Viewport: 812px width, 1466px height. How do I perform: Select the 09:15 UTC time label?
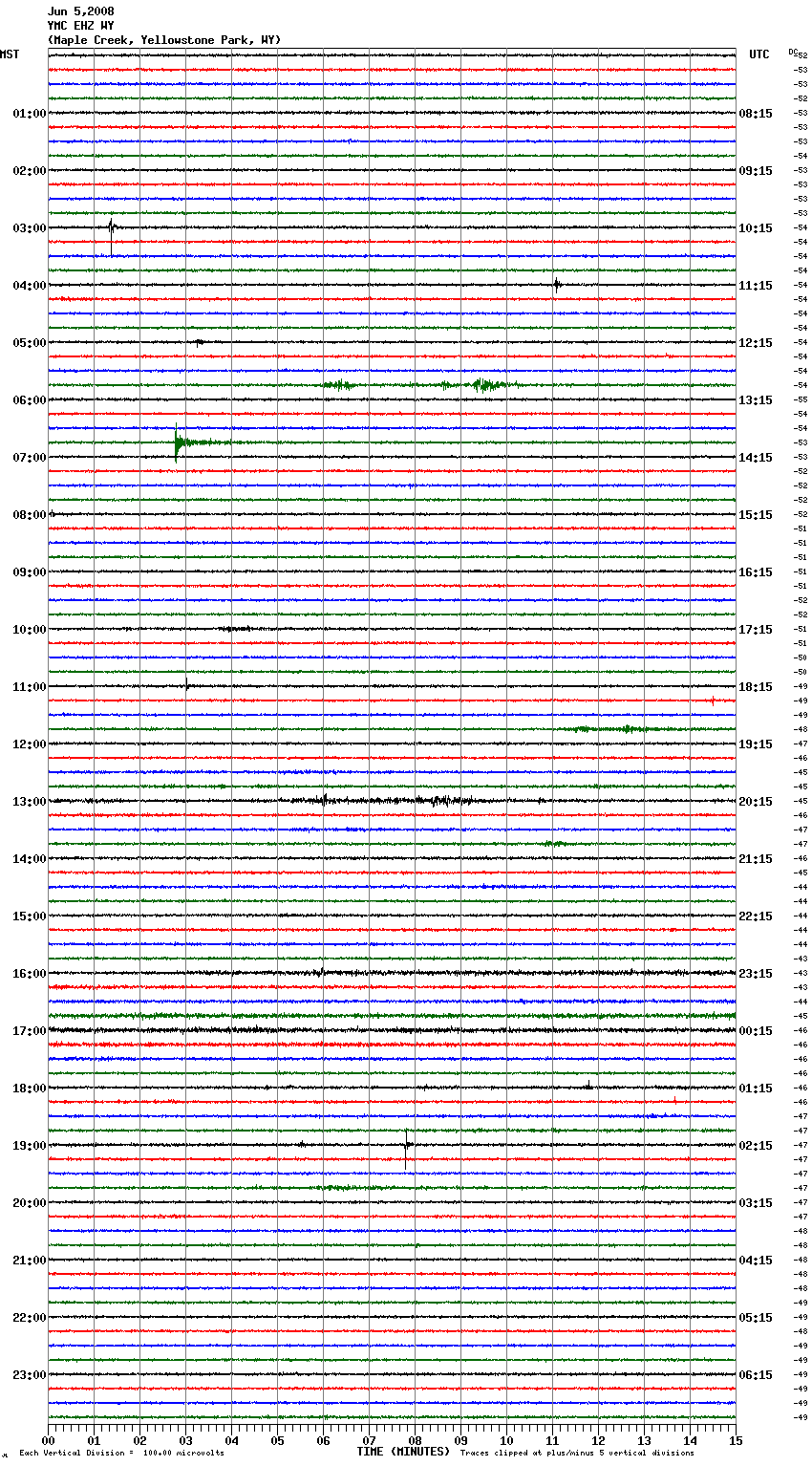(756, 171)
